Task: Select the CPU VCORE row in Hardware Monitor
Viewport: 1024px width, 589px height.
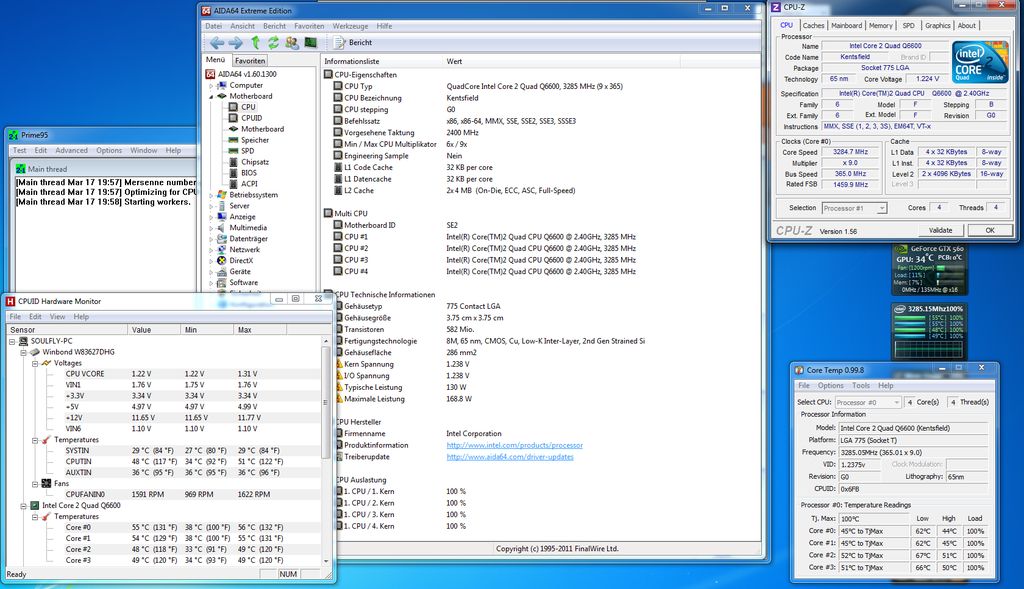Action: (165, 374)
